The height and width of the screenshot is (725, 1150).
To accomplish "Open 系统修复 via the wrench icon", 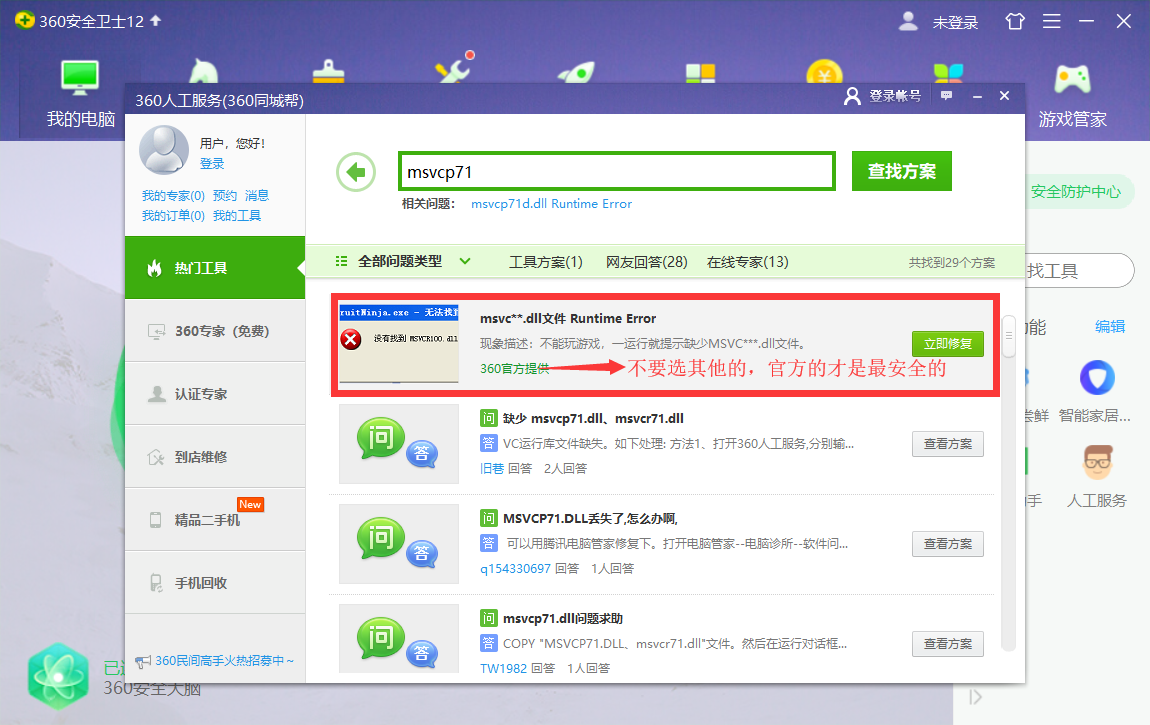I will tap(452, 73).
